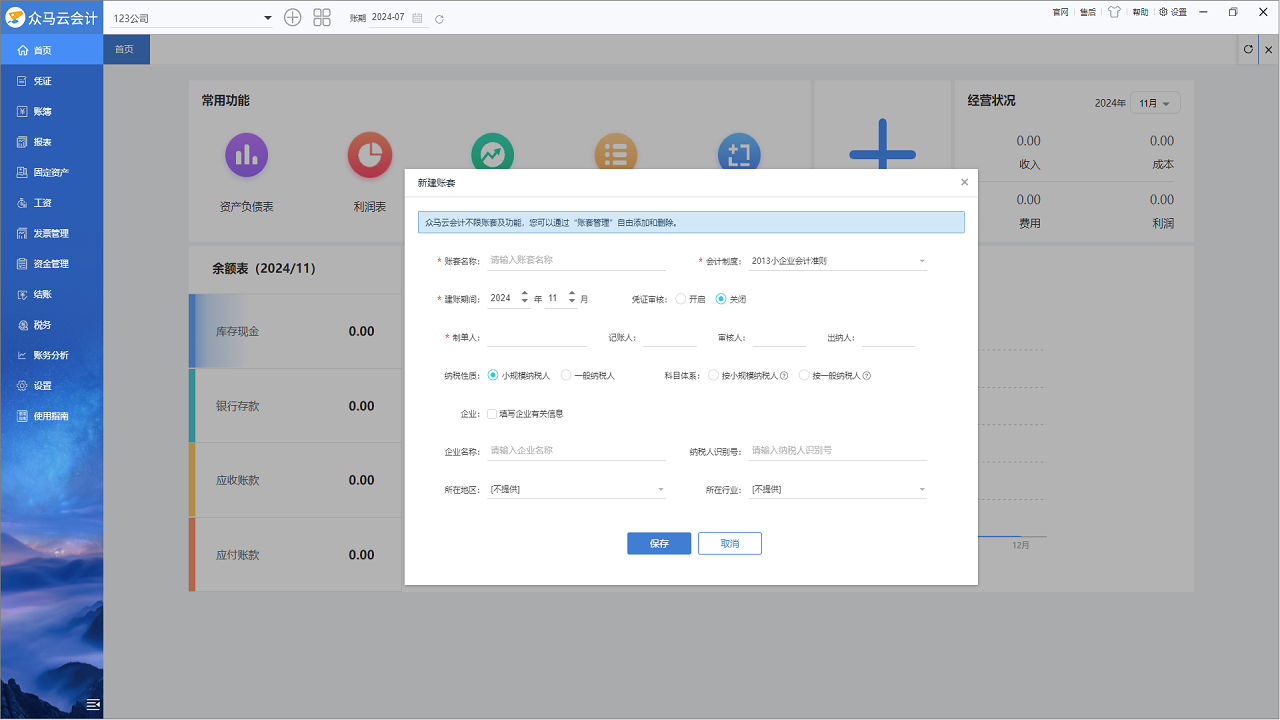This screenshot has width=1280, height=720.
Task: Collapse the sidebar using the bottom icon
Action: pos(93,704)
